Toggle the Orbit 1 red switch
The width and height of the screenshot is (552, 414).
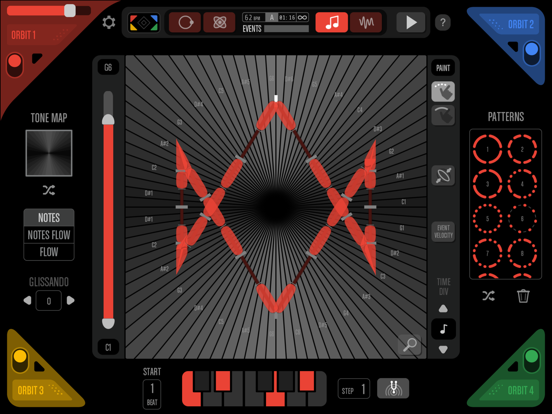pos(15,65)
